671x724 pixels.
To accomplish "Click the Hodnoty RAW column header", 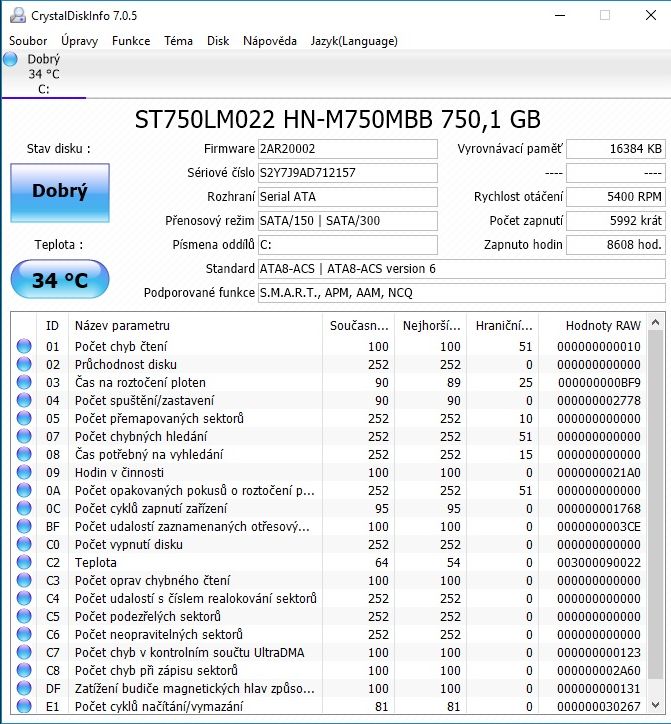I will pyautogui.click(x=602, y=325).
